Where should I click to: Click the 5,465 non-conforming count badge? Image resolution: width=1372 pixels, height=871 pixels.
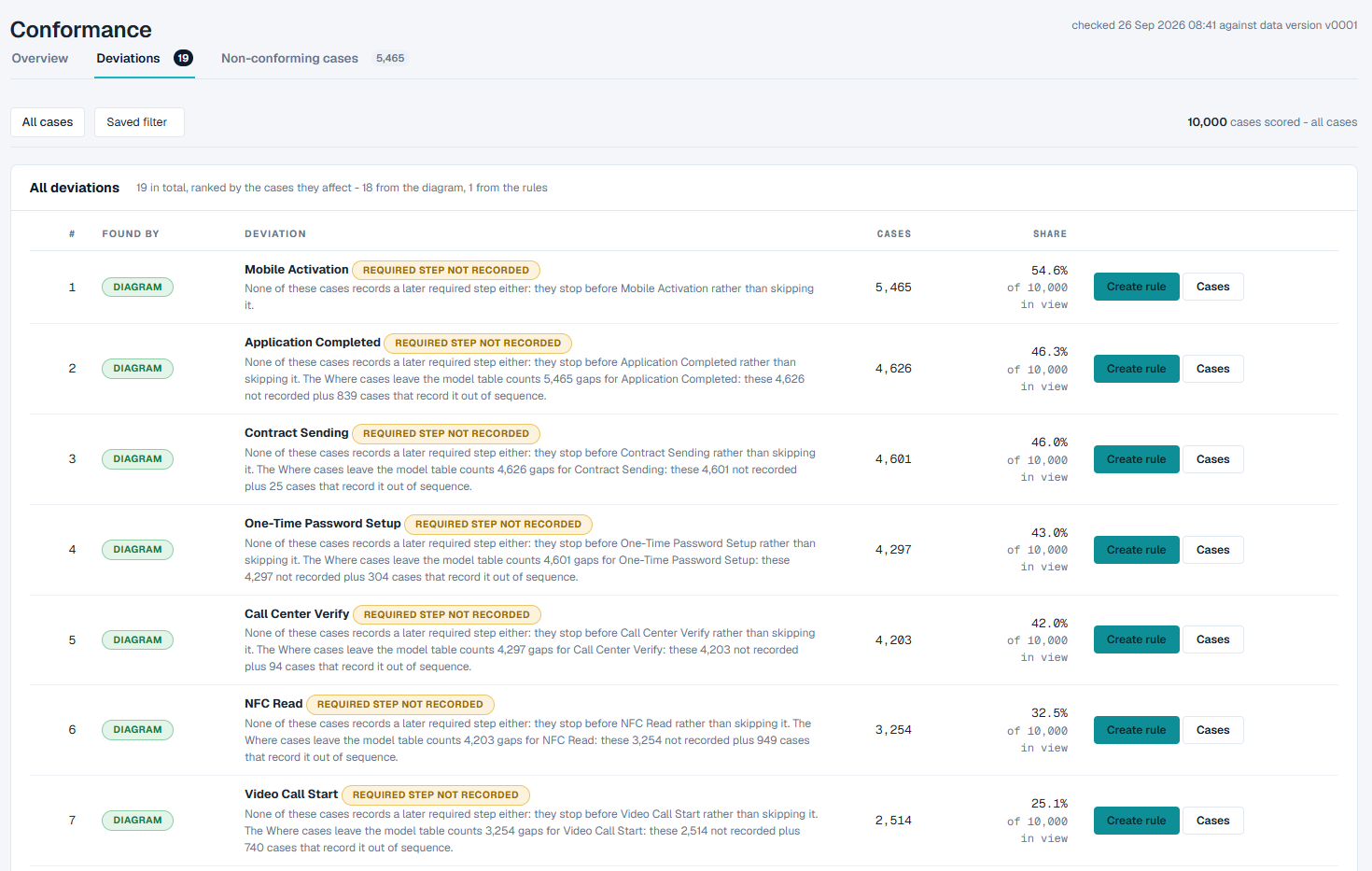point(390,58)
